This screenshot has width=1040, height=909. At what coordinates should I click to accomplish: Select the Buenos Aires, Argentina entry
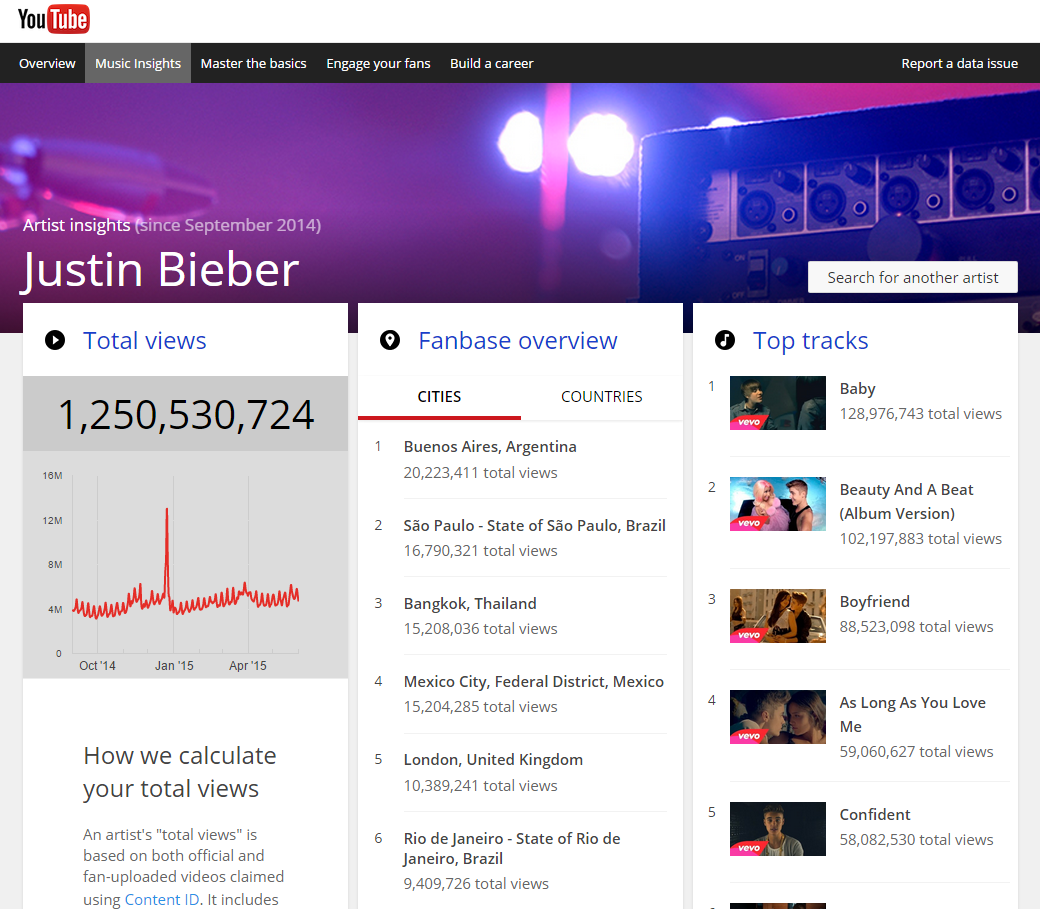[x=490, y=447]
